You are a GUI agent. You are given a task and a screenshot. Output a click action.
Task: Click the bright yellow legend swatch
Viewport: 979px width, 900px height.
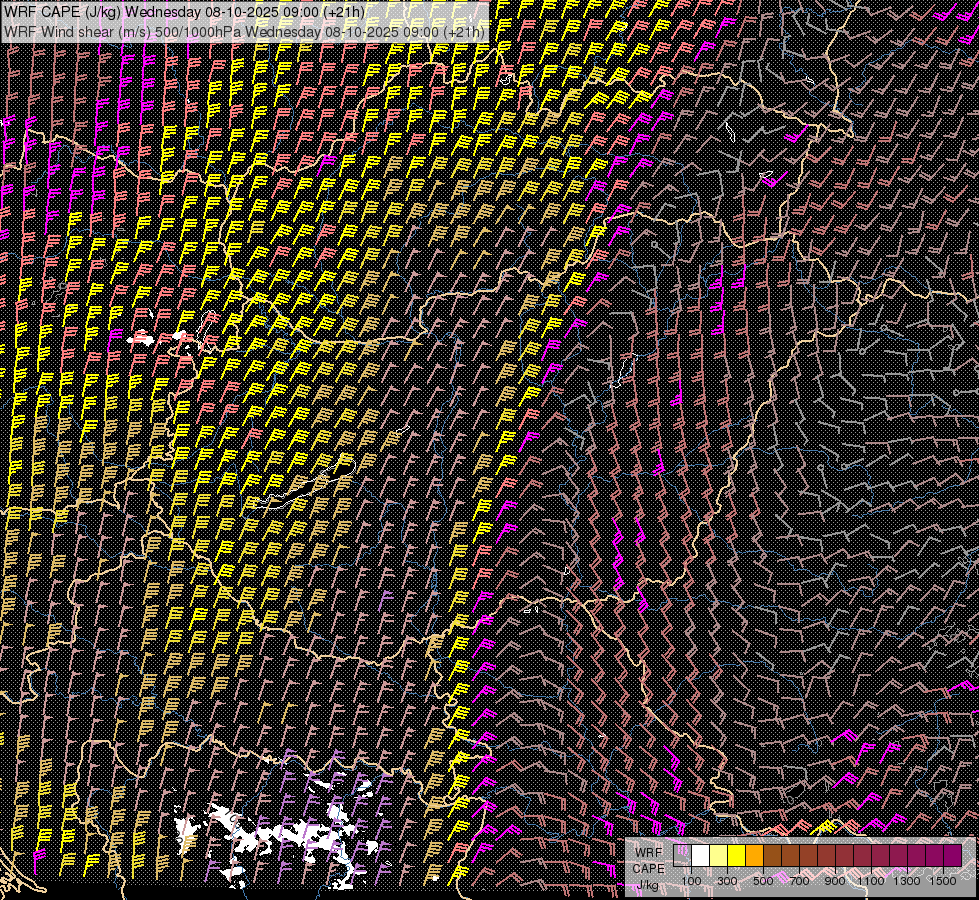click(x=736, y=855)
